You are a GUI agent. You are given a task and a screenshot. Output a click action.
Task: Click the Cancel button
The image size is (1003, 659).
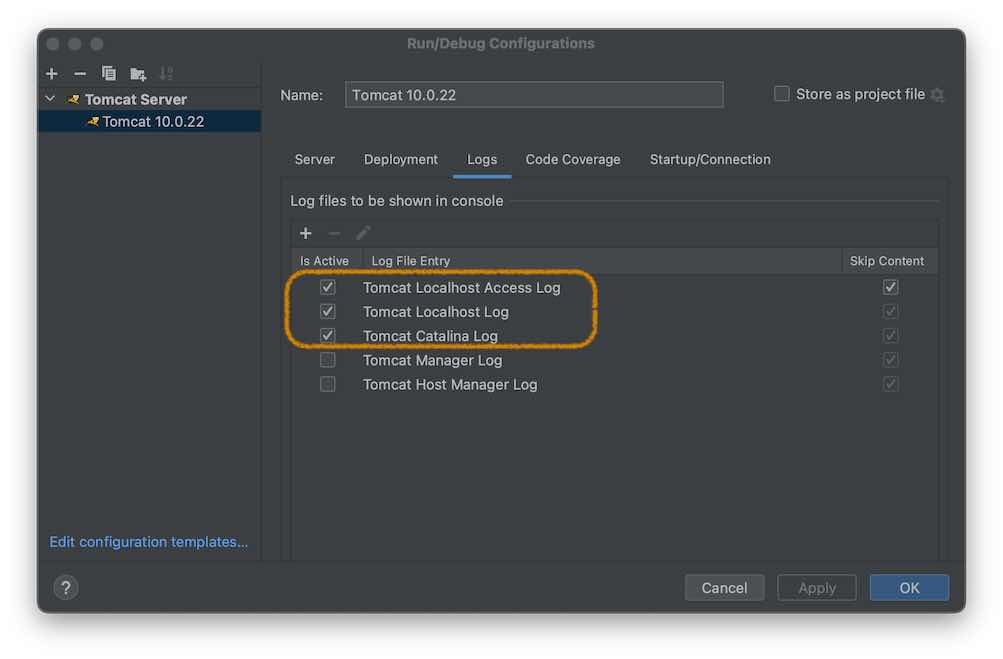click(724, 587)
